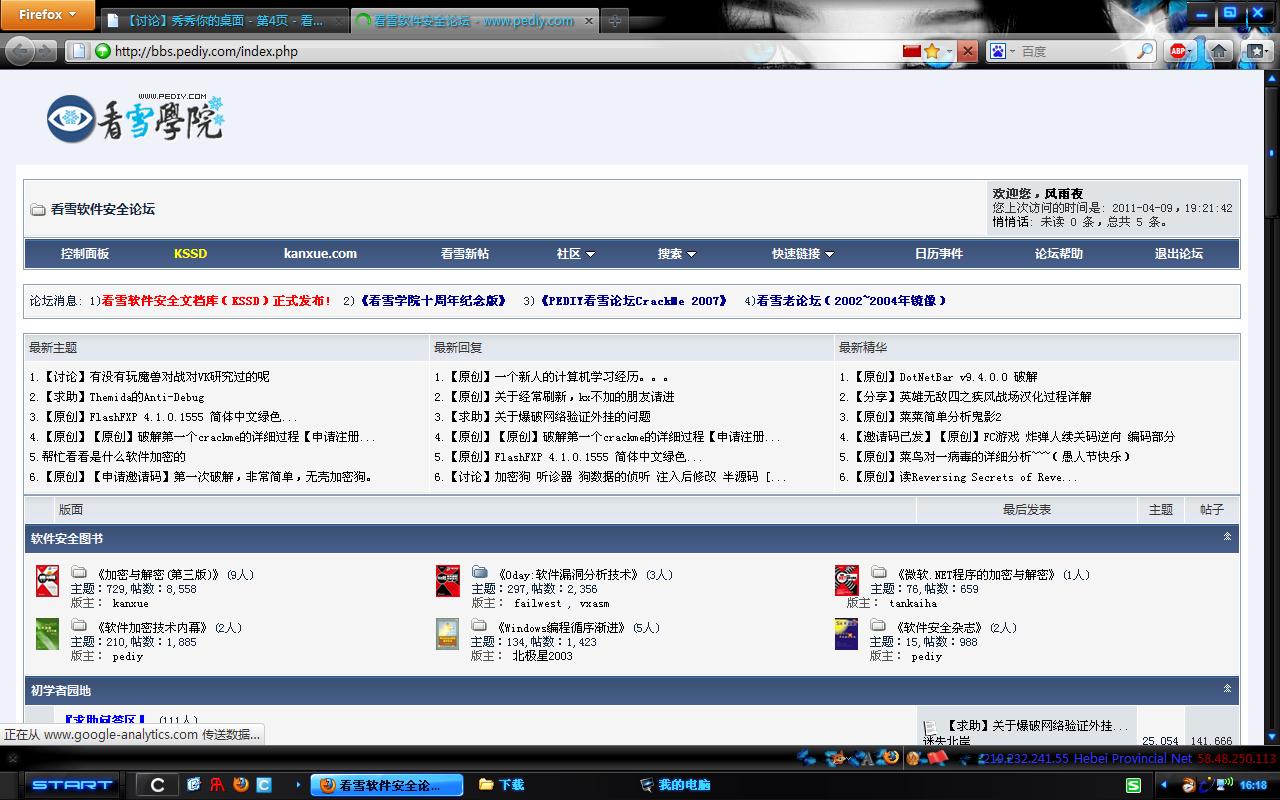
Task: Click the 看雪學院 site logo
Action: point(135,119)
